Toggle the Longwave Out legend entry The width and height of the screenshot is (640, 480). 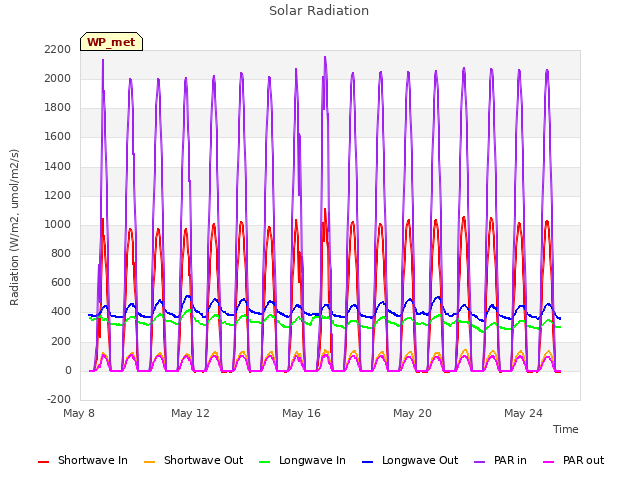point(410,460)
